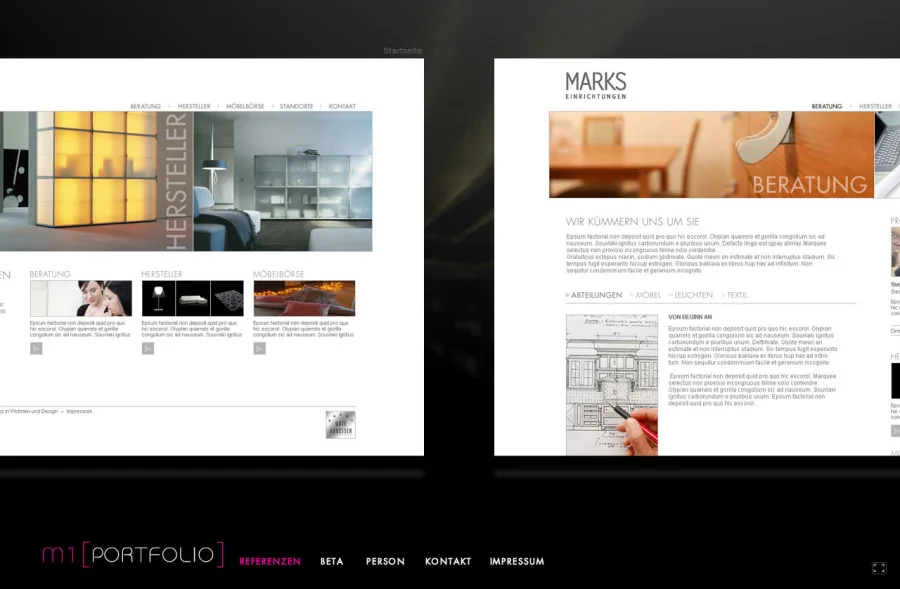The width and height of the screenshot is (900, 589).
Task: Click the Möbelbörse link in top navigation
Action: click(245, 106)
